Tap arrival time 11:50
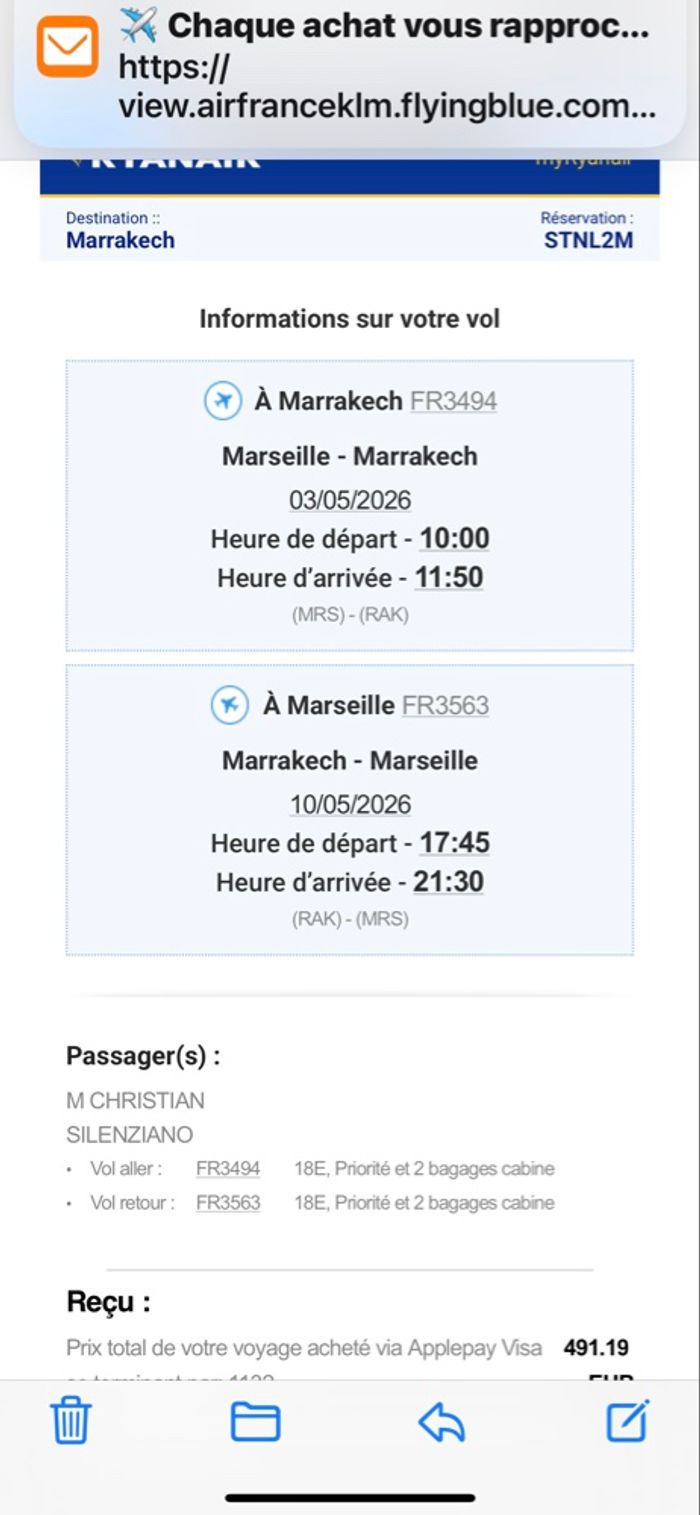The width and height of the screenshot is (700, 1515). (449, 577)
